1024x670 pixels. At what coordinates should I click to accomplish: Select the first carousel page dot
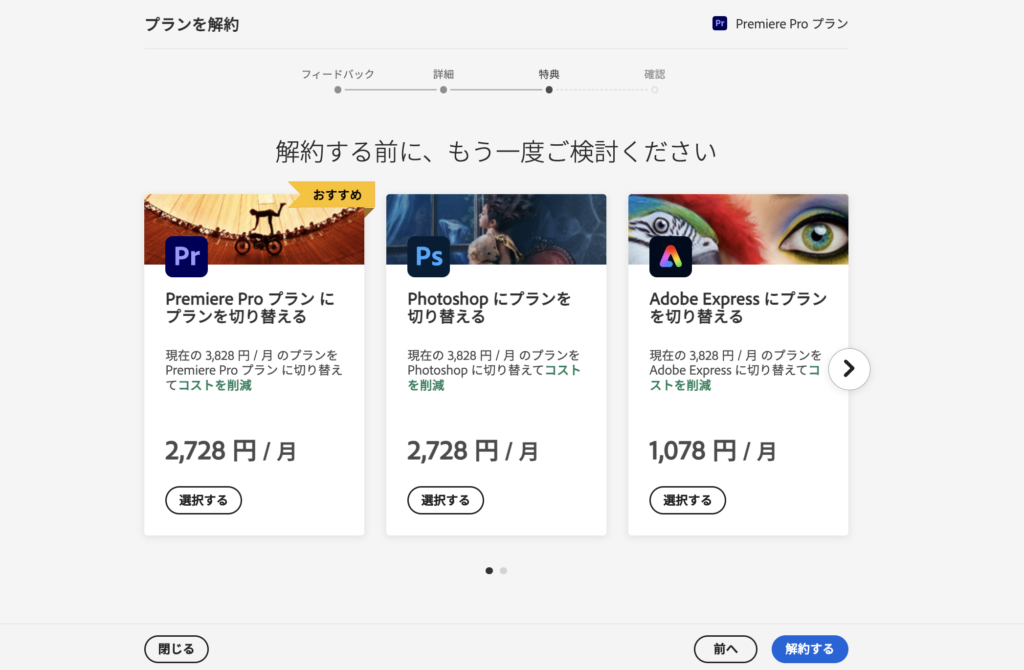pos(489,571)
